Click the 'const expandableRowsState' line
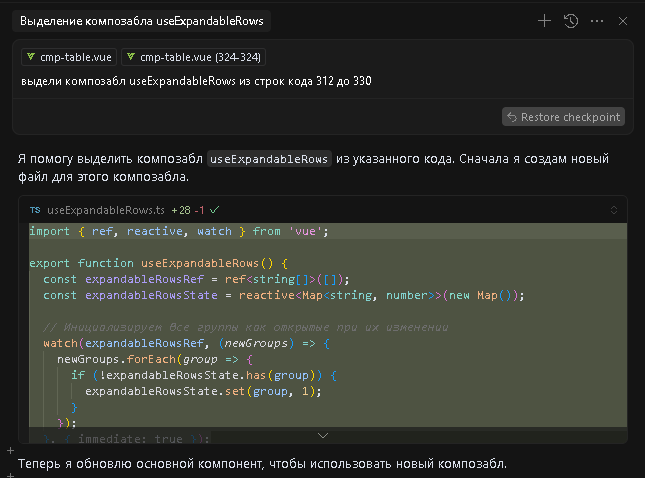Screen dimensions: 645x478 (x=284, y=295)
